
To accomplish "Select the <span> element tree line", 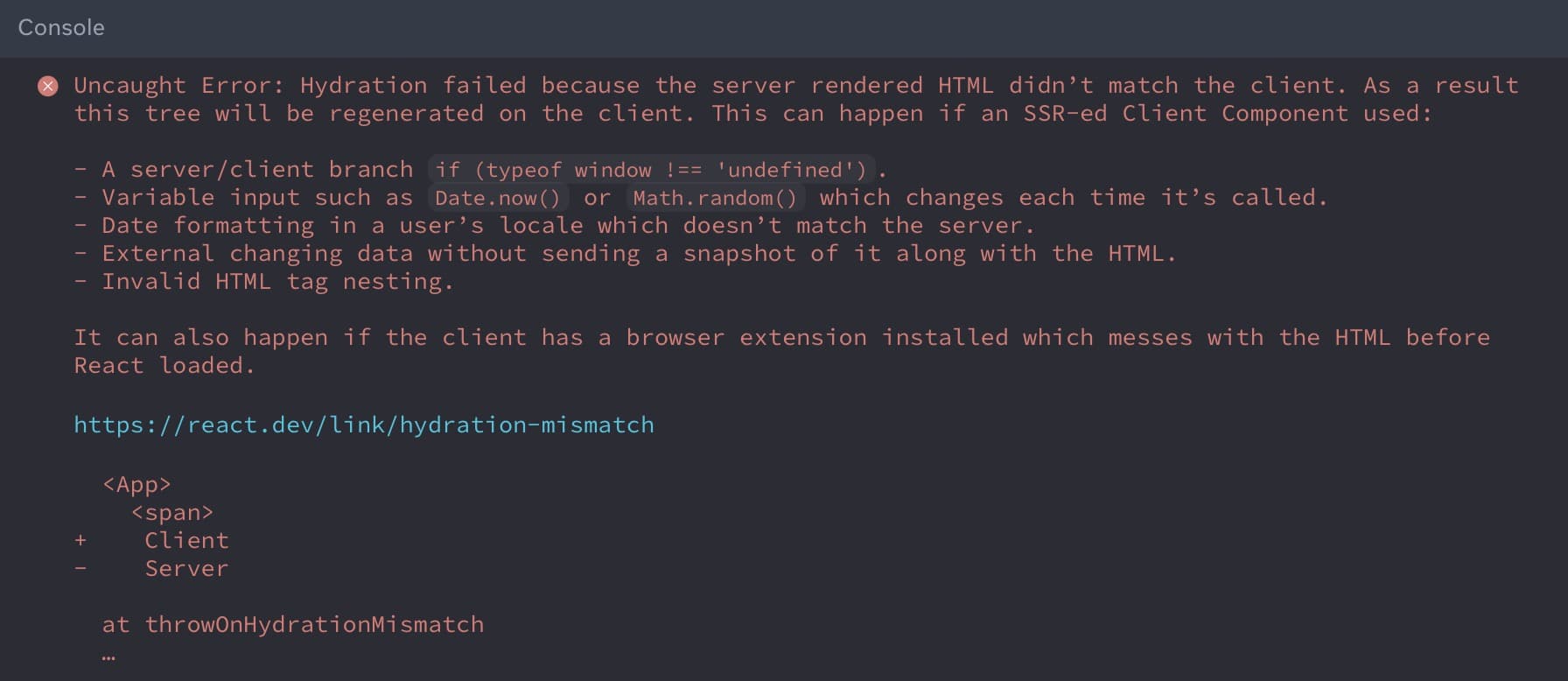I will coord(172,513).
